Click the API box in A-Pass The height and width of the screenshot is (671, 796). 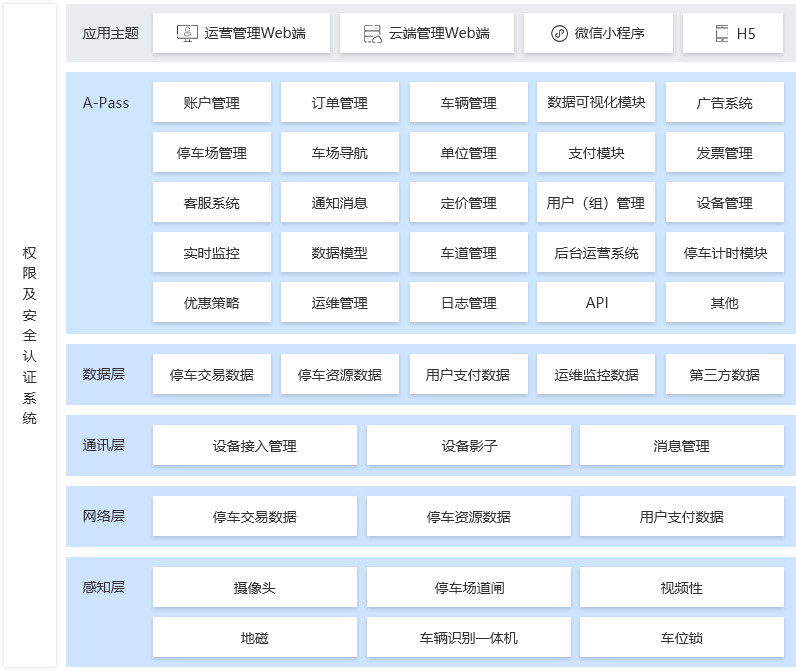596,303
